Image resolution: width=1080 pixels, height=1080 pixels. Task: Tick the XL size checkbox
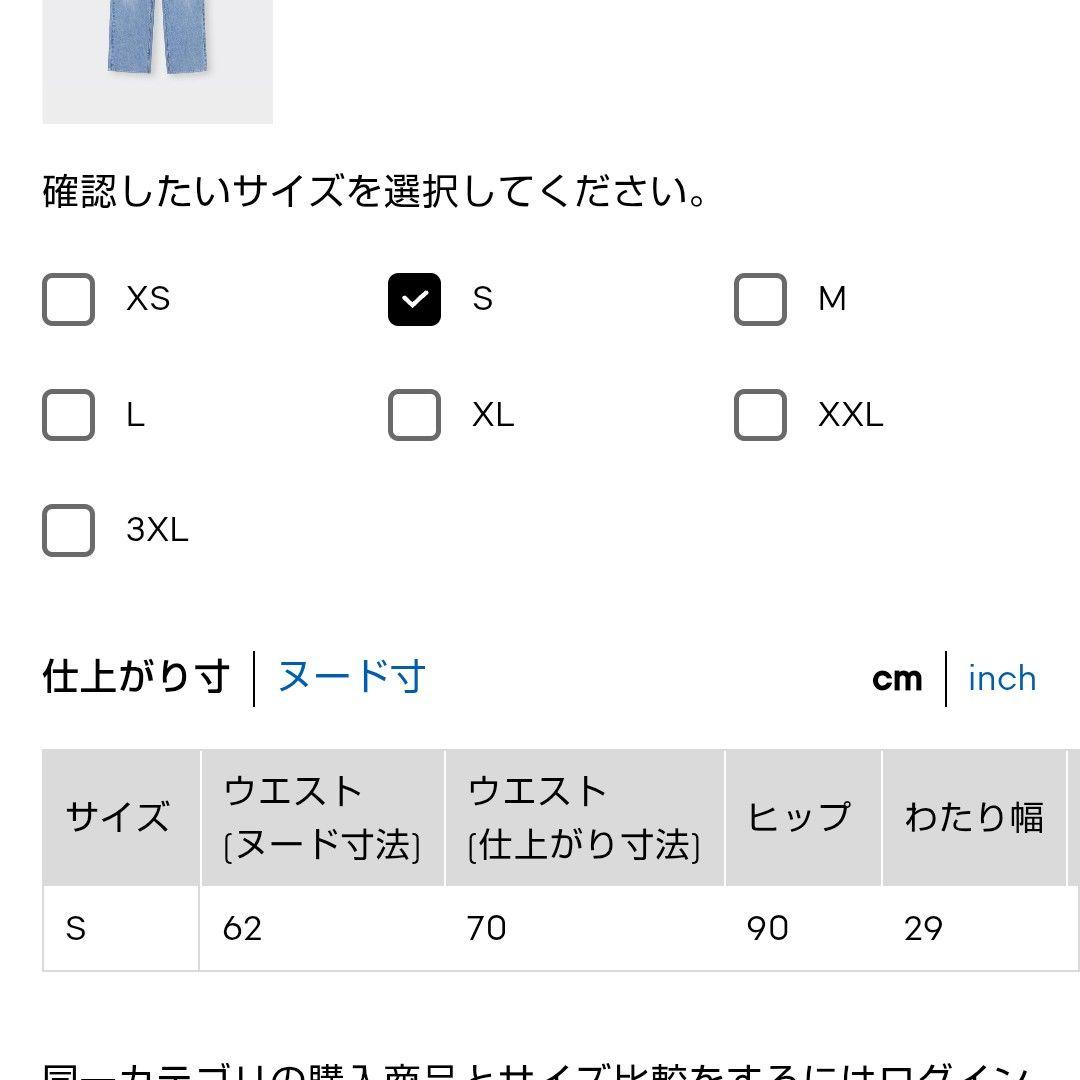tap(414, 415)
